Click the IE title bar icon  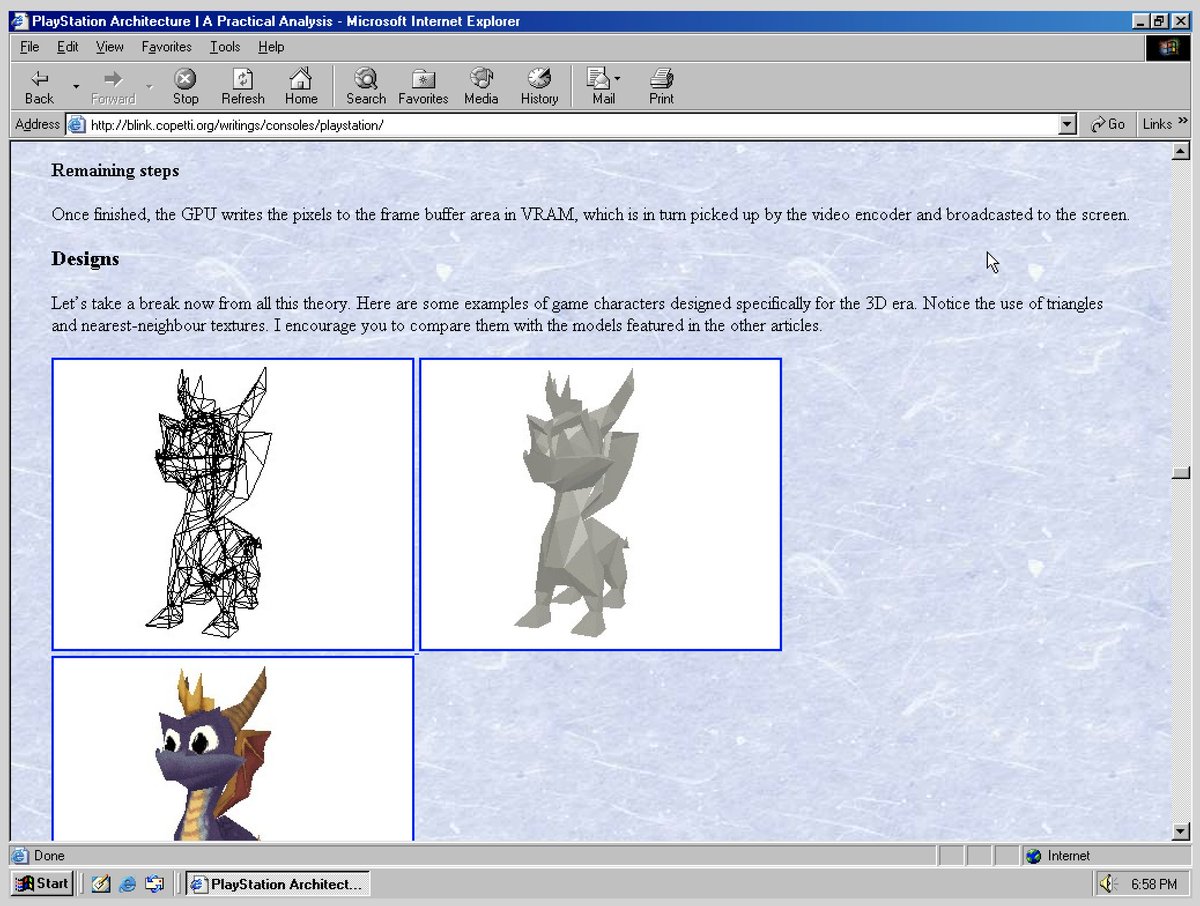[20, 21]
